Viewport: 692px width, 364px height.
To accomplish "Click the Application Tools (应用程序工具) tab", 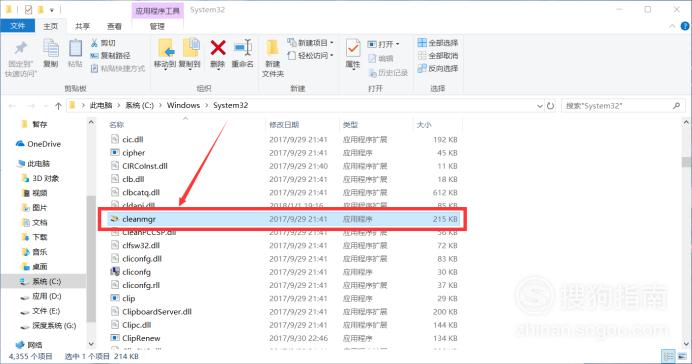I will 157,11.
